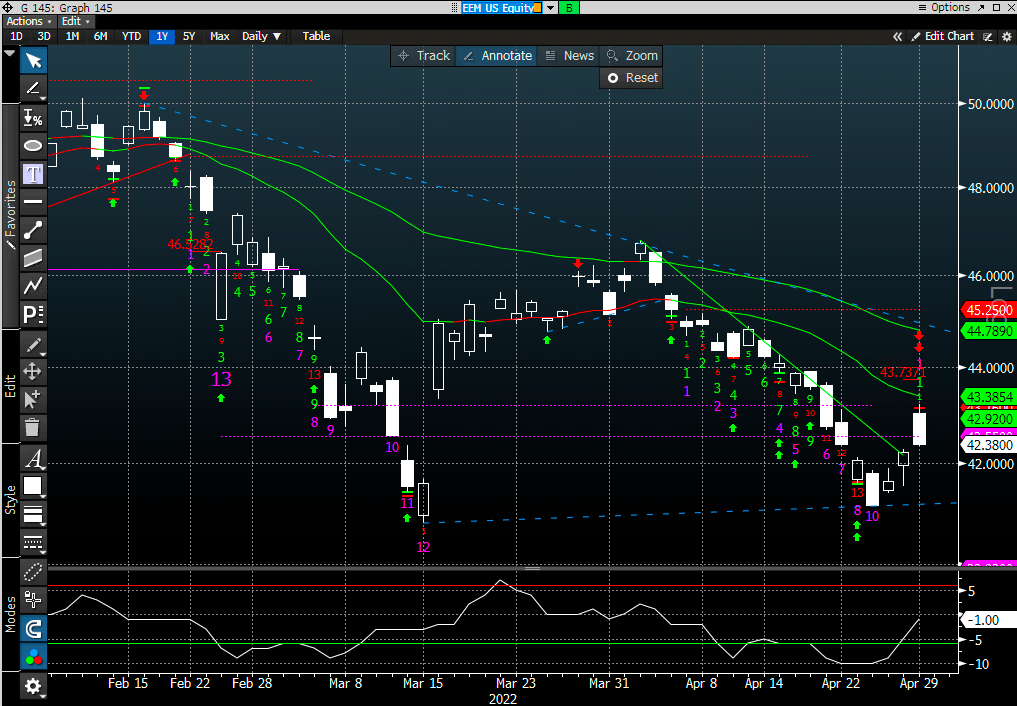Click the 46.5282 red price annotation
Image resolution: width=1017 pixels, height=706 pixels.
[190, 244]
